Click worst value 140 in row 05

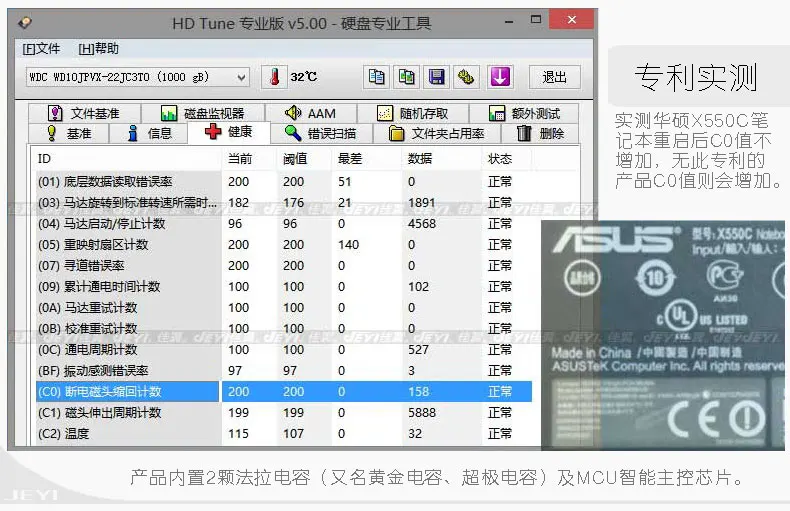pyautogui.click(x=348, y=245)
